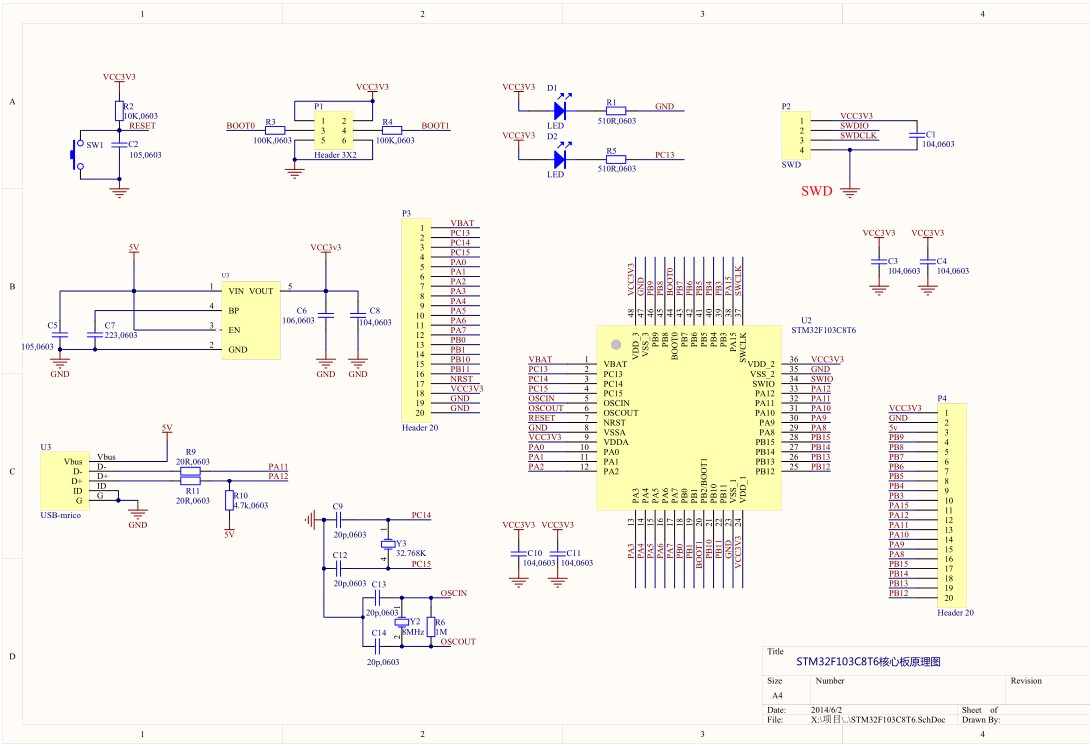This screenshot has height=753, width=1090.
Task: Click the red SWD text label
Action: point(815,188)
